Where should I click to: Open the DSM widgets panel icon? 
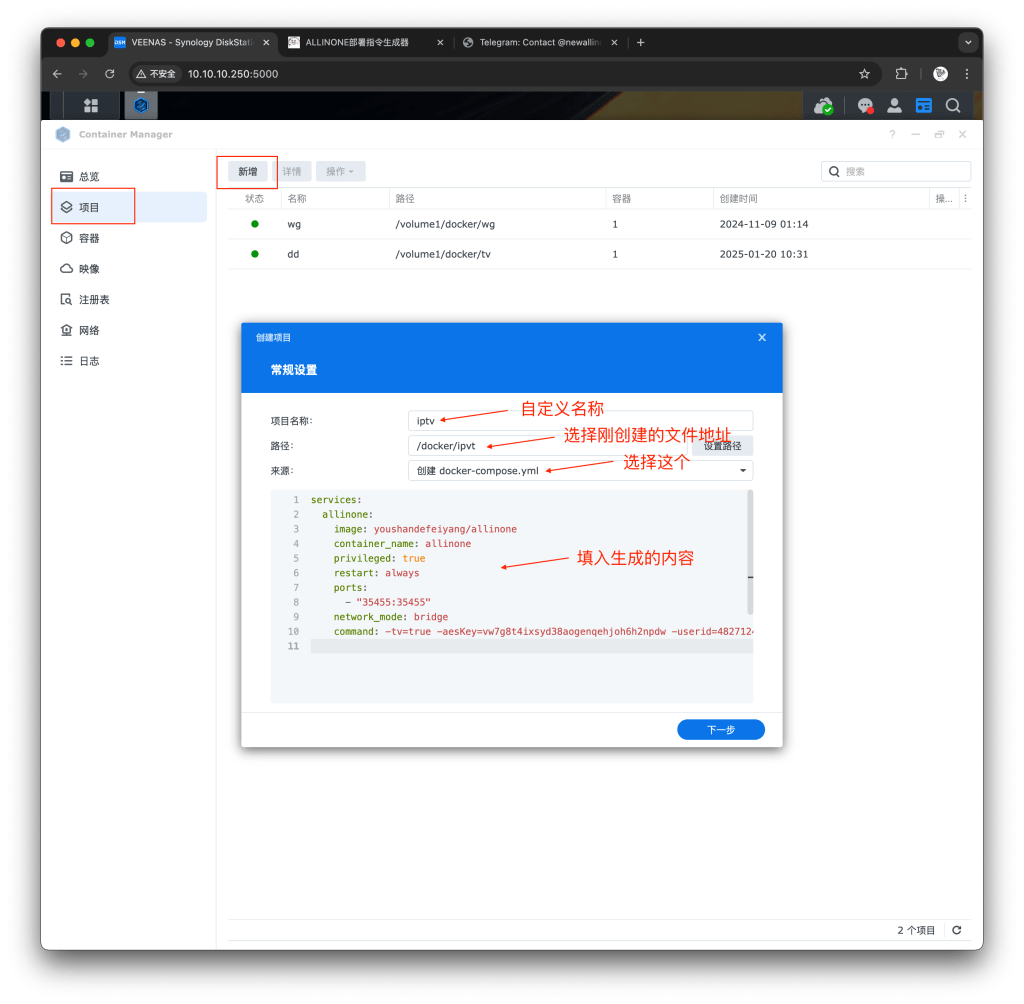tap(924, 106)
